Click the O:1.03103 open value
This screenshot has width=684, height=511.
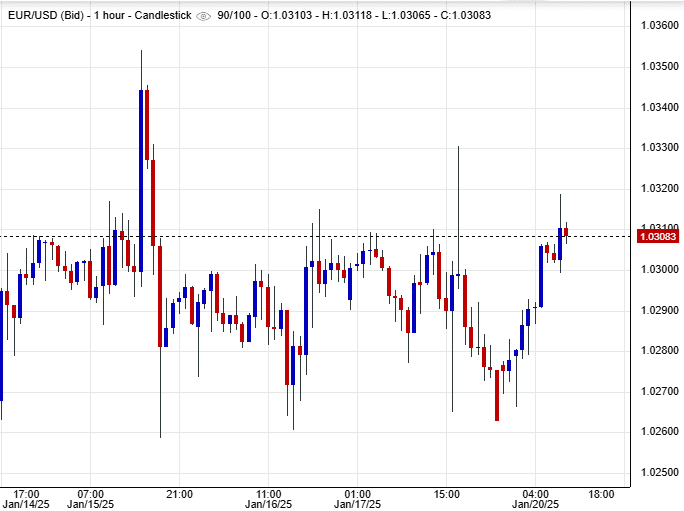[287, 15]
